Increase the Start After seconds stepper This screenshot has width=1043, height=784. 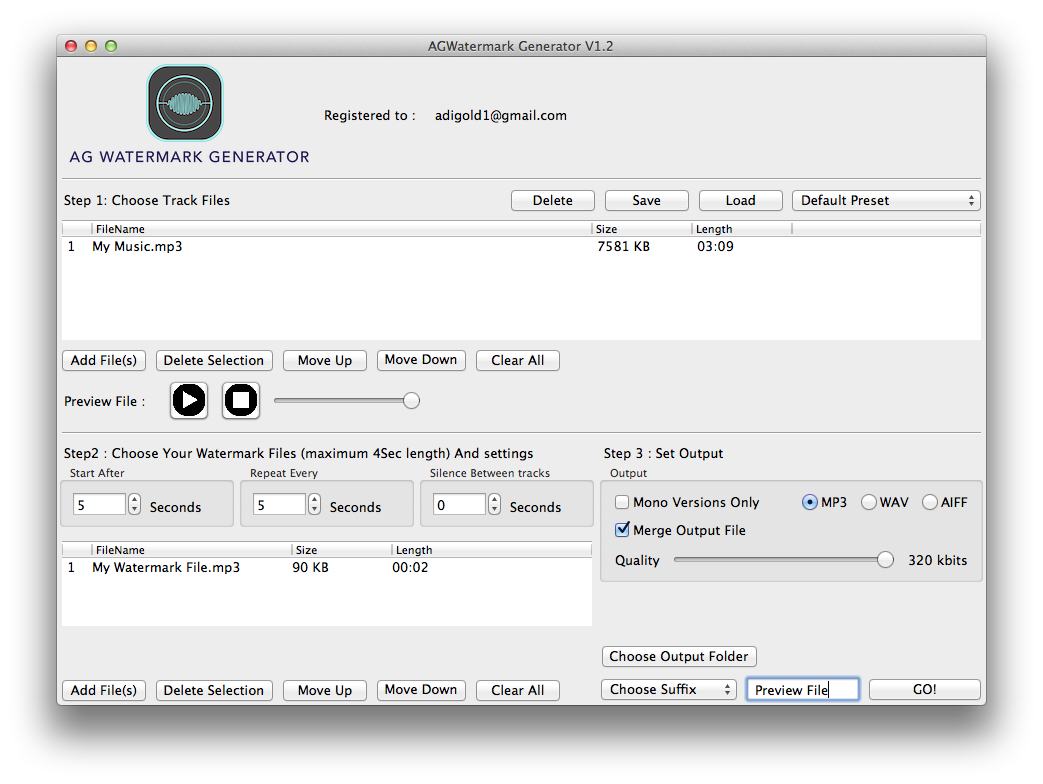[x=135, y=500]
